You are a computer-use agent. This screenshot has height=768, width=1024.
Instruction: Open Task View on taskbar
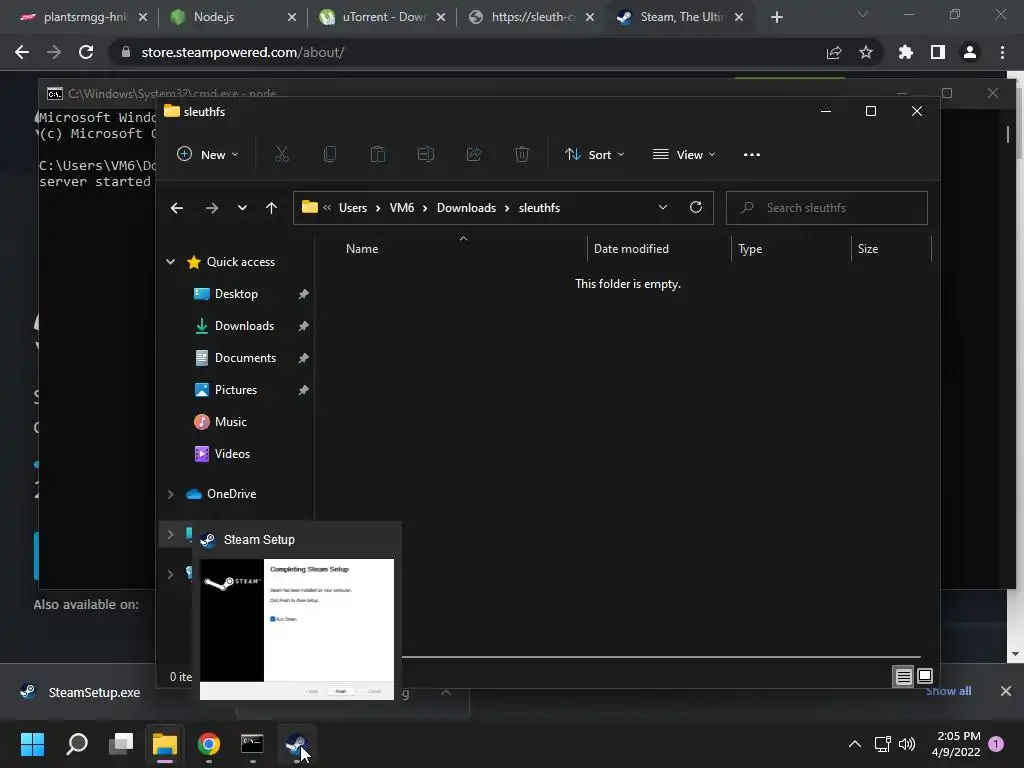(x=121, y=744)
